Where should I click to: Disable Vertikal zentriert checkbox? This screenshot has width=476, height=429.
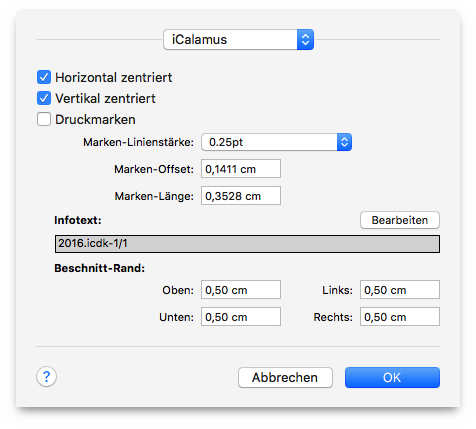click(x=44, y=98)
